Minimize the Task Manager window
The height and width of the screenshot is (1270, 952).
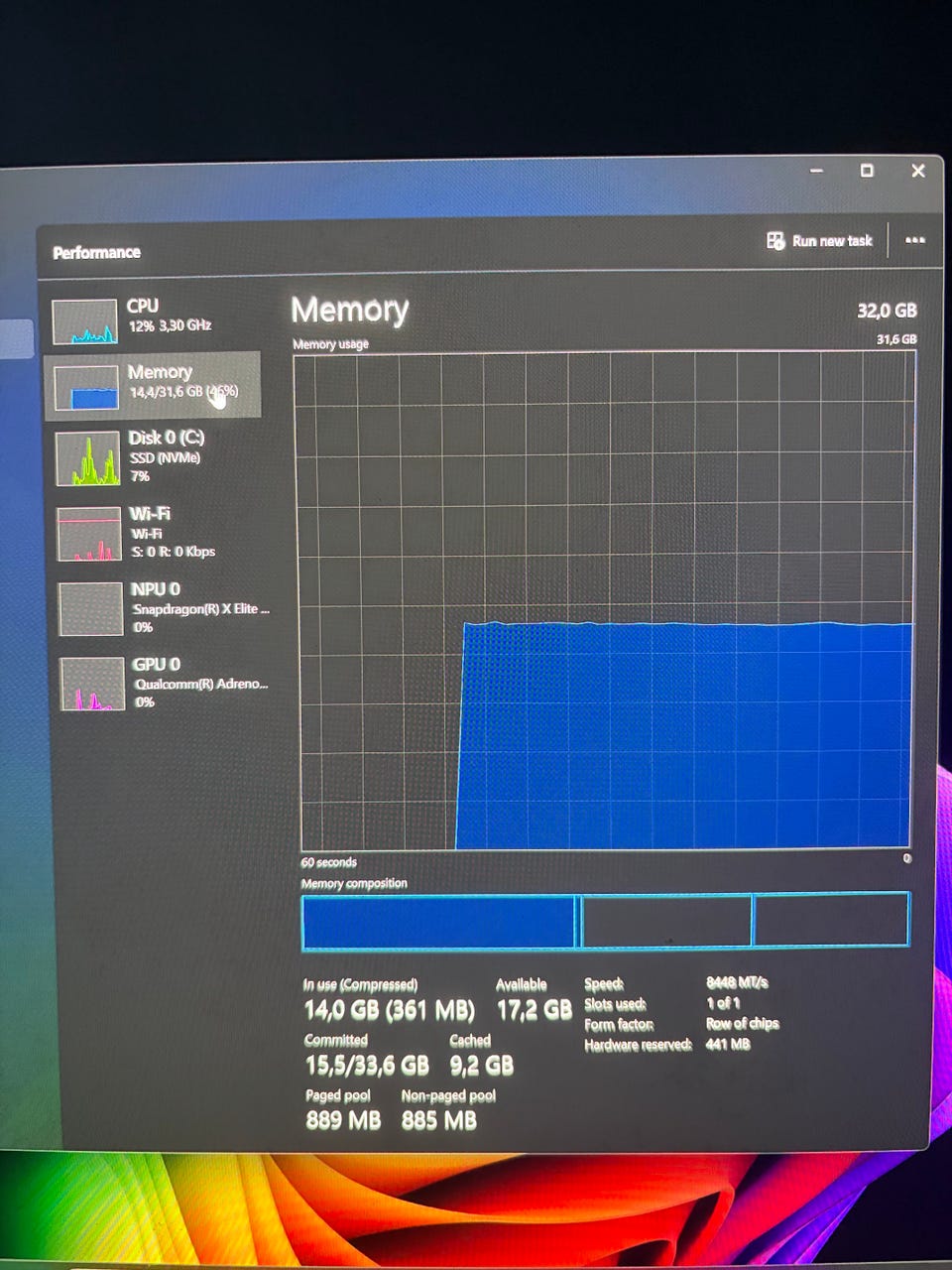click(816, 171)
